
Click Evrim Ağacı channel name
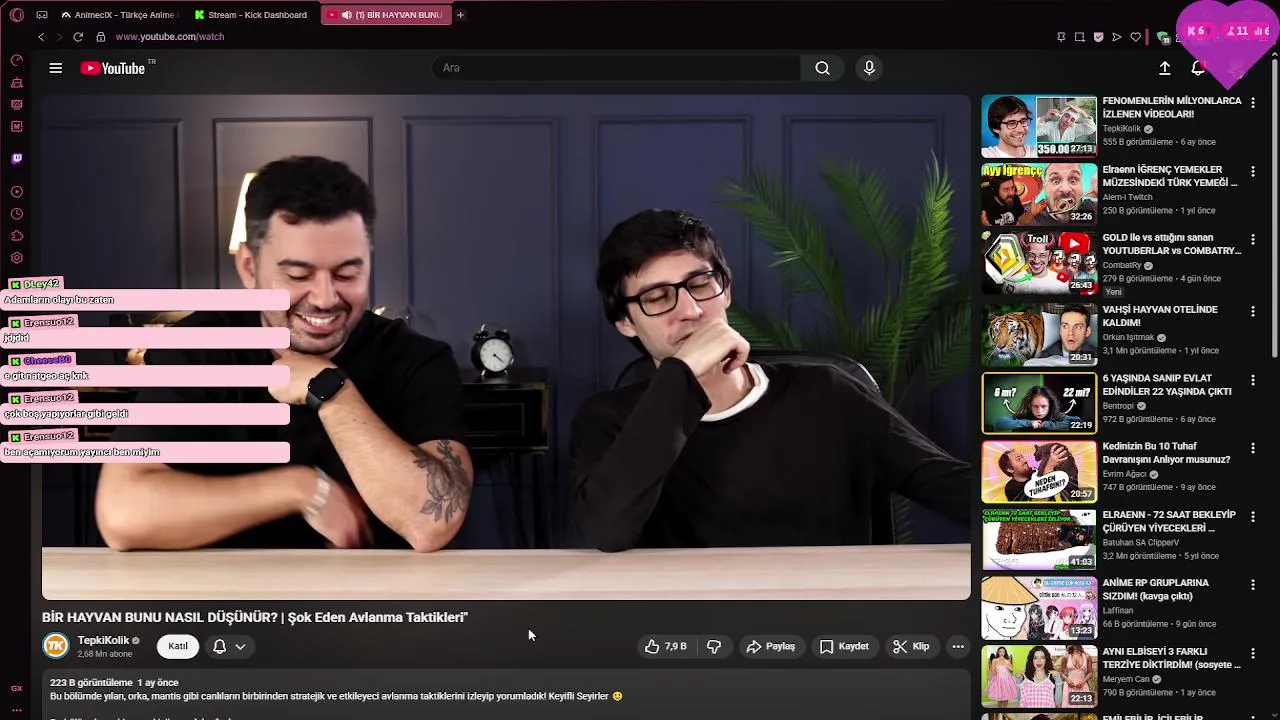(1124, 474)
